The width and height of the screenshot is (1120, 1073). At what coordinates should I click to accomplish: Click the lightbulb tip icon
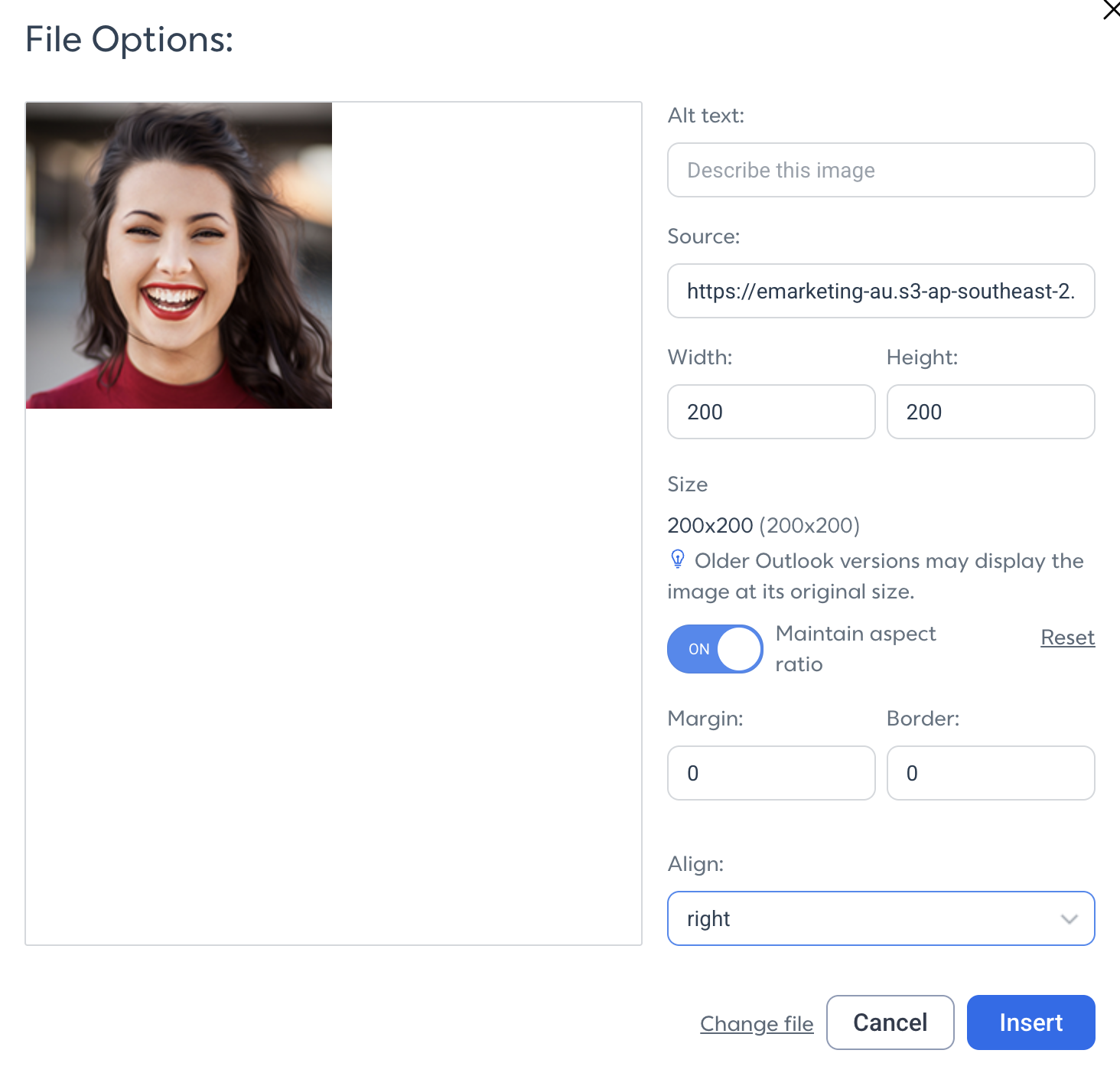pos(678,559)
